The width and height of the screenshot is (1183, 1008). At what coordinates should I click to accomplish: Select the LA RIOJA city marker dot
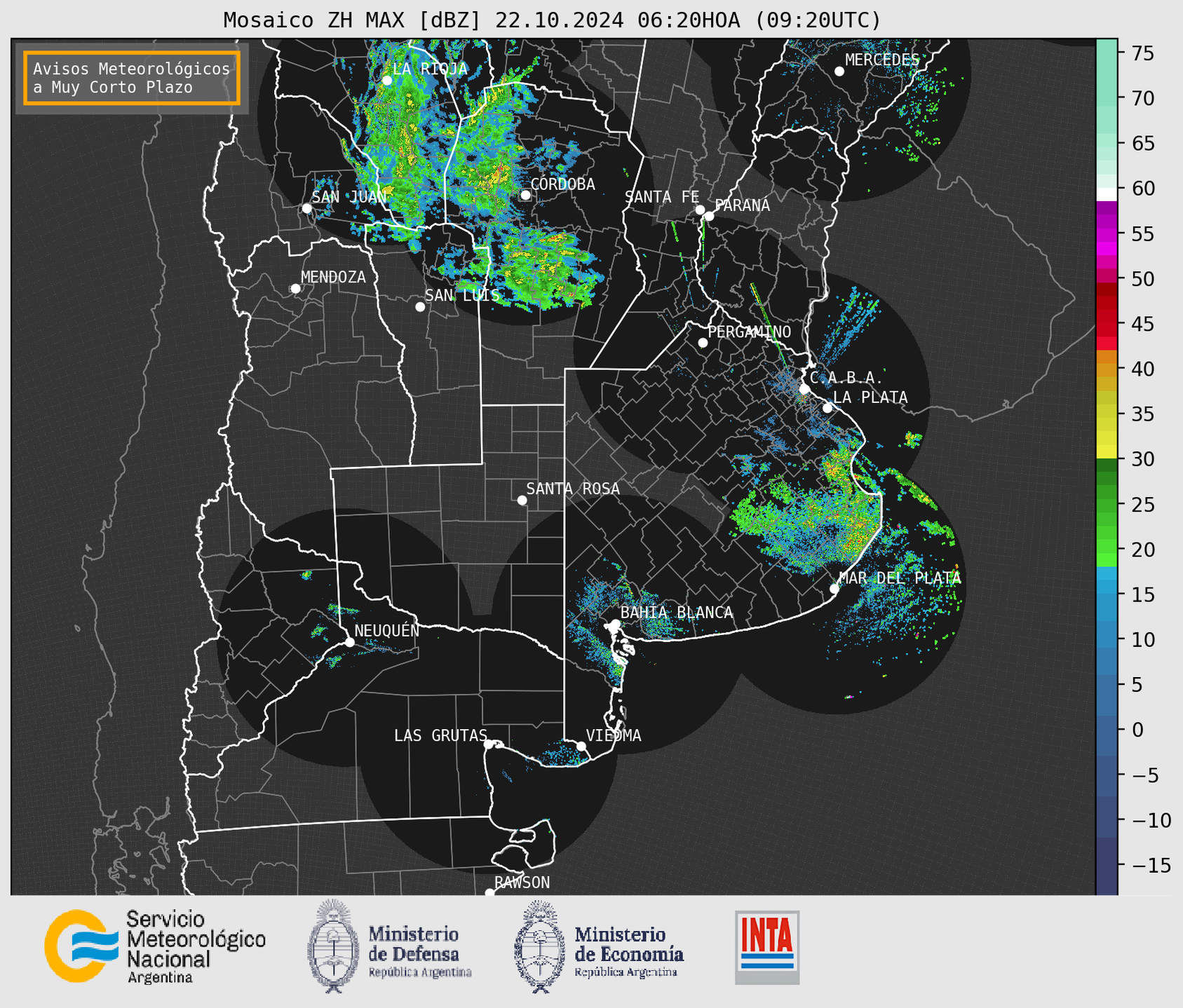point(387,81)
